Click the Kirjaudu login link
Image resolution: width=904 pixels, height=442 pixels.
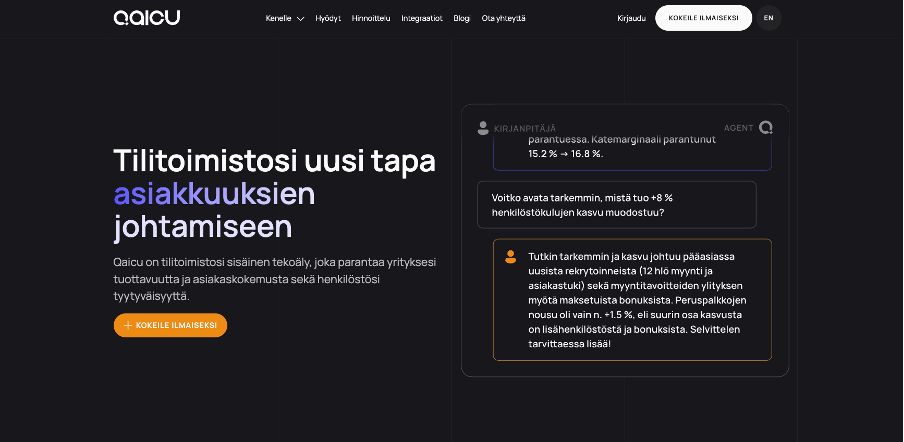[x=632, y=18]
